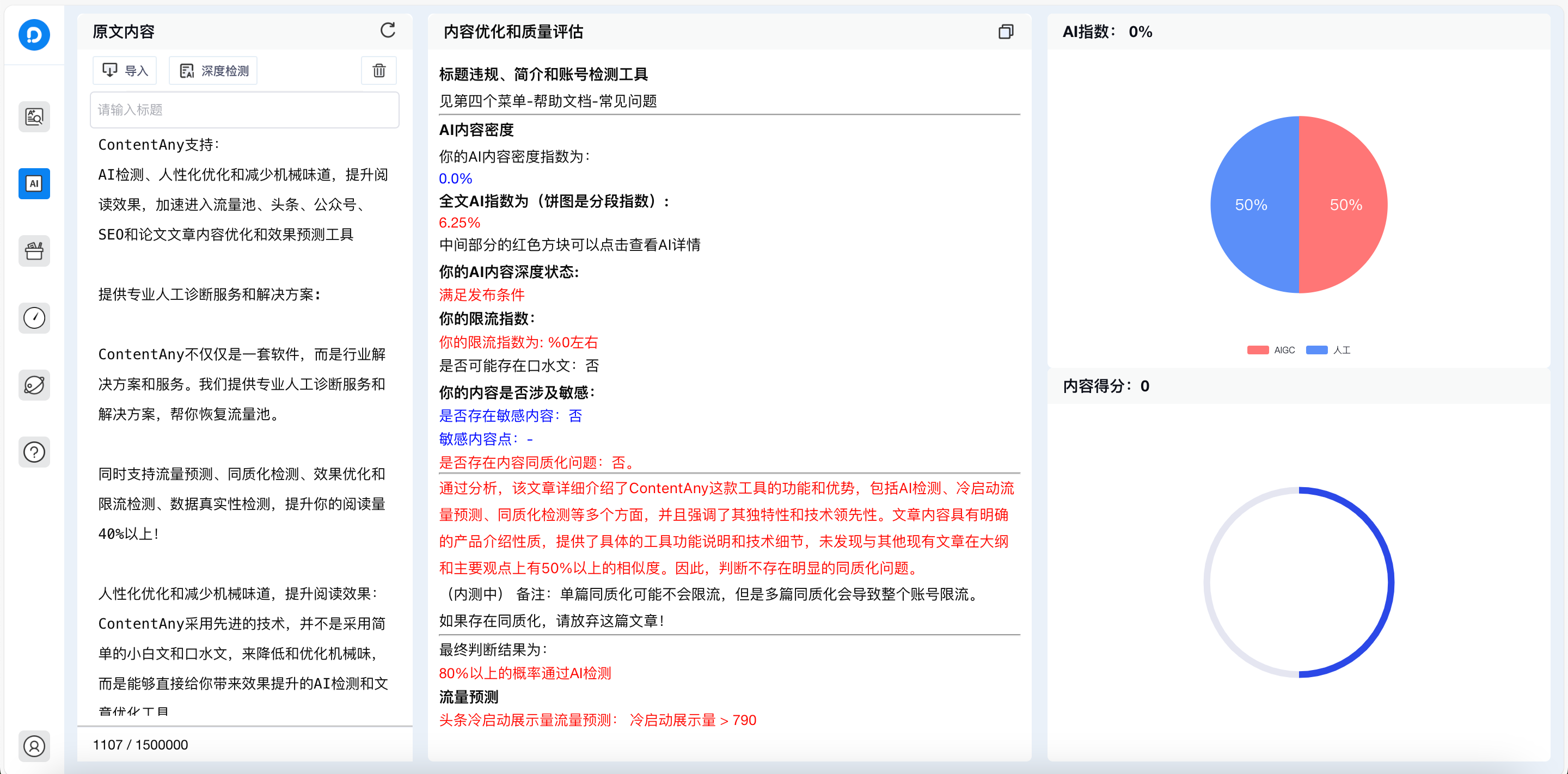Refresh the 原文内容 panel
The height and width of the screenshot is (774, 1568).
point(388,30)
